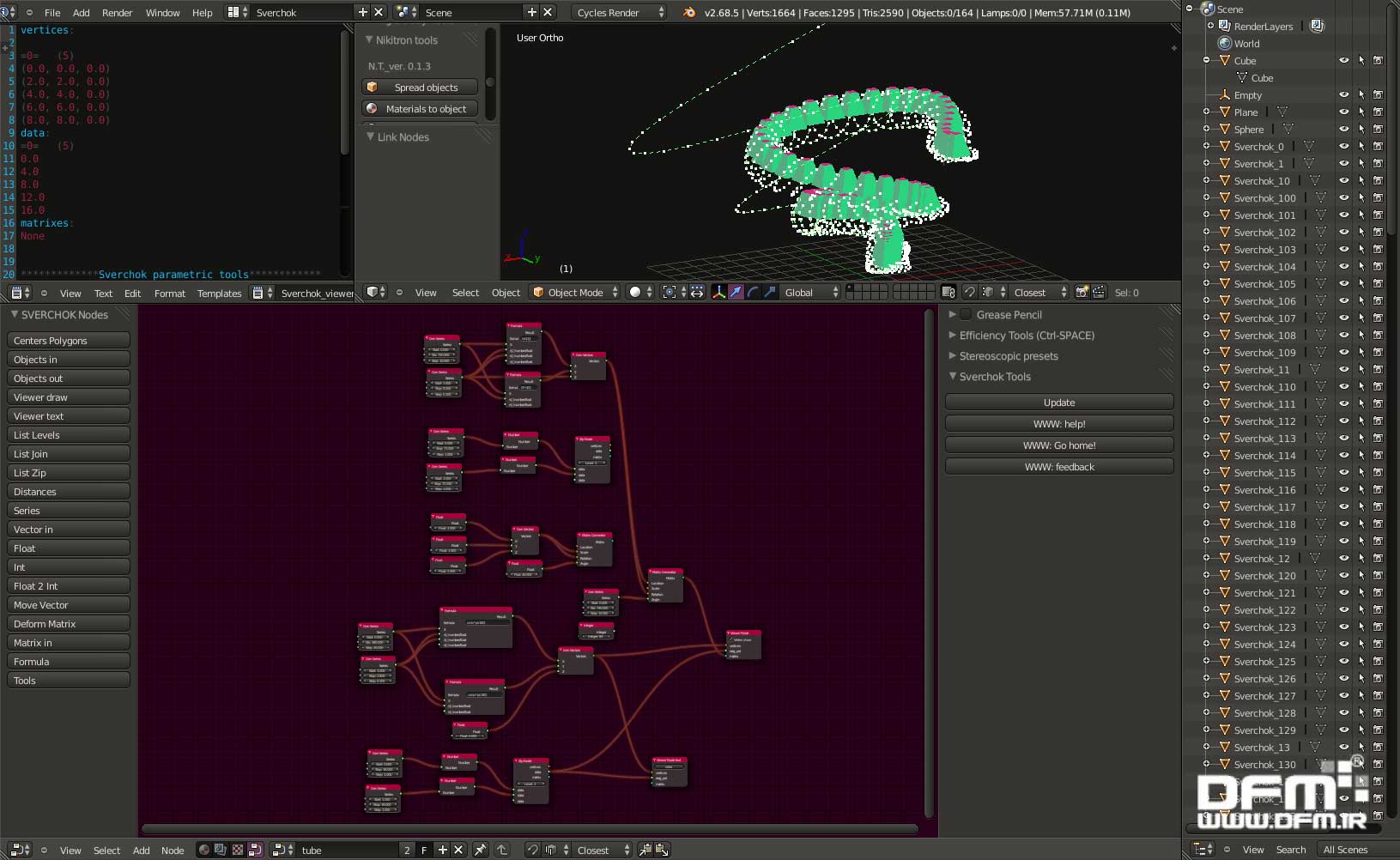
Task: Toggle visibility eye of Empty object
Action: click(1344, 94)
